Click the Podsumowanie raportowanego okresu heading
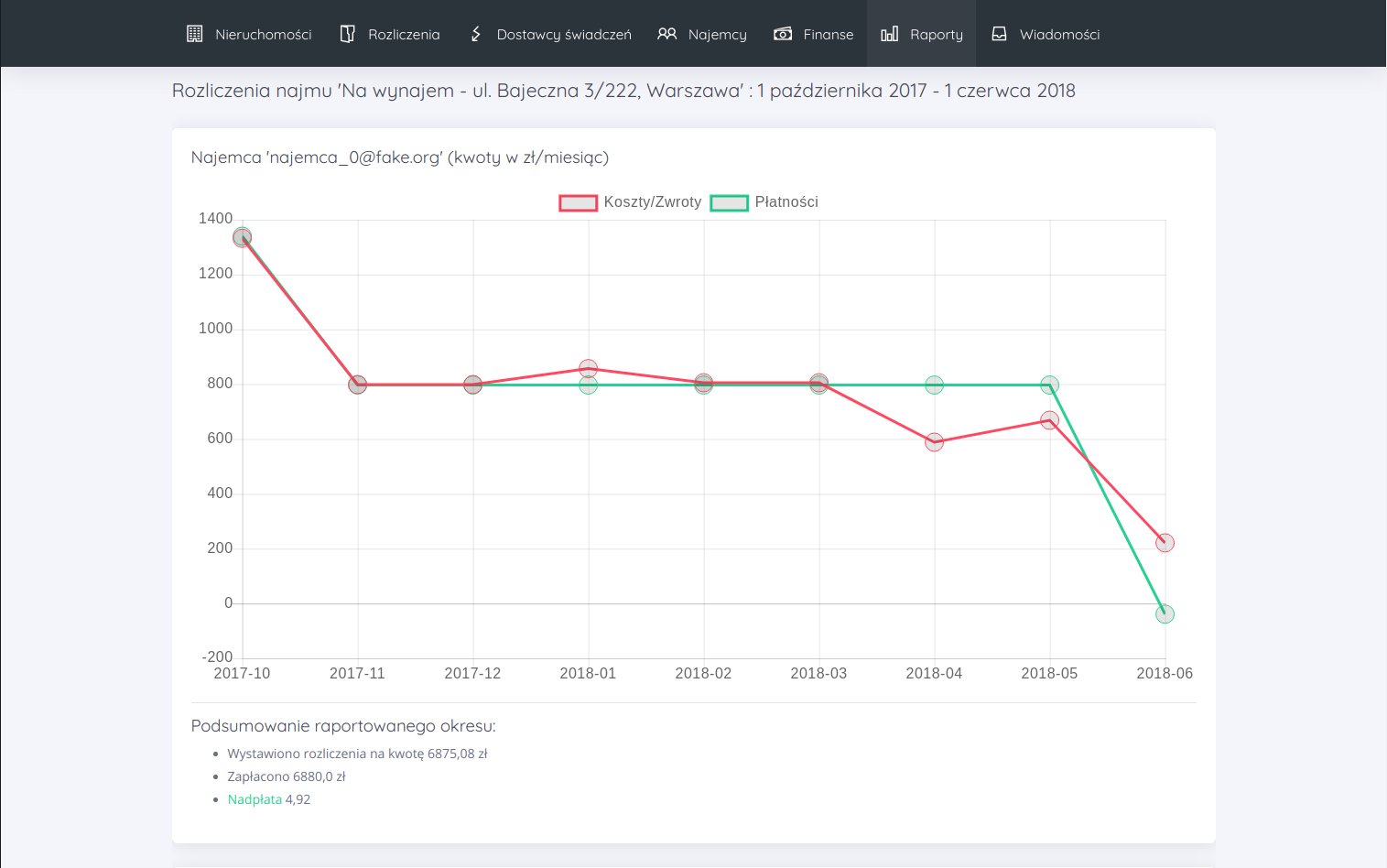The width and height of the screenshot is (1387, 868). (x=343, y=726)
